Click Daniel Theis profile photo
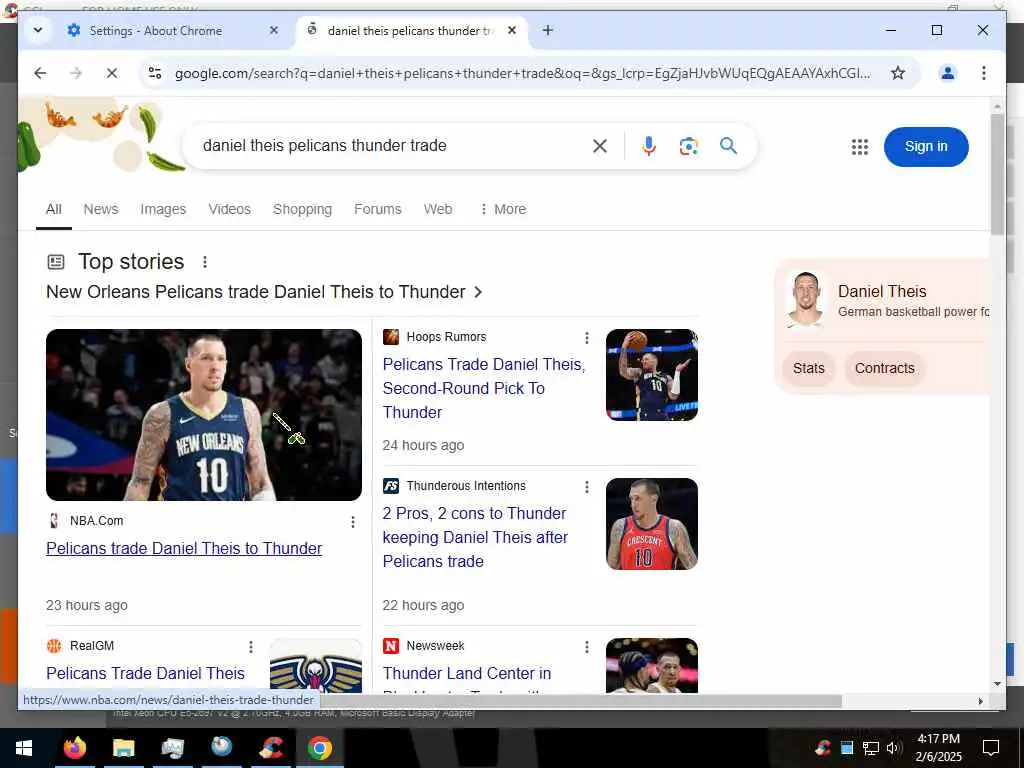Screen dimensions: 1024x768 click(x=806, y=299)
